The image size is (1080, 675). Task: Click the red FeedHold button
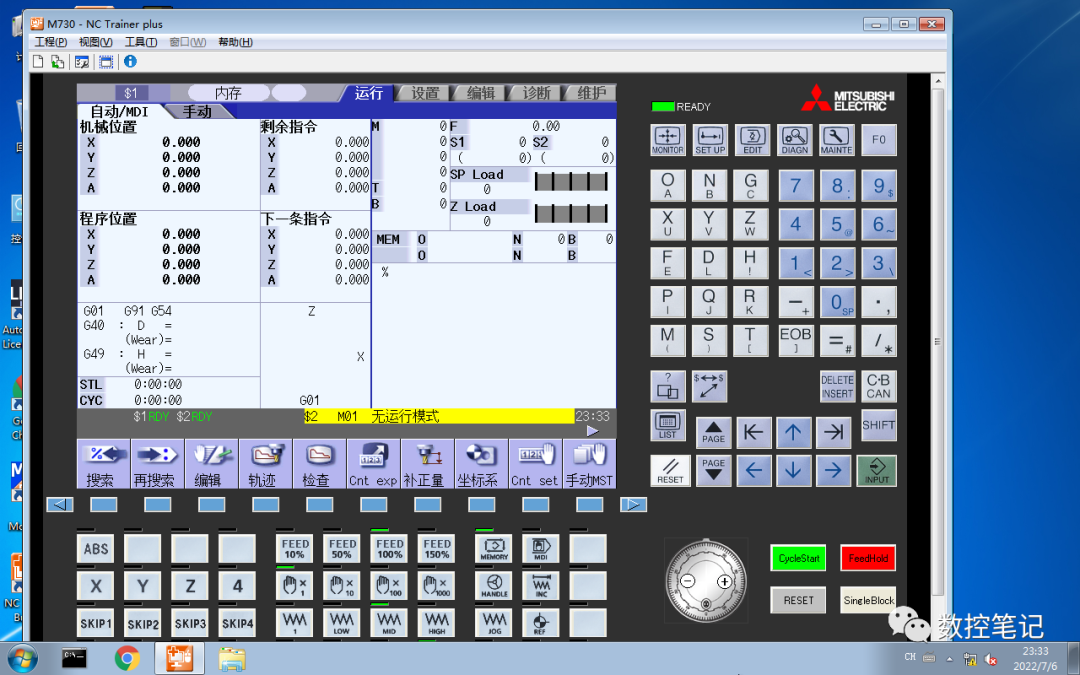click(x=868, y=558)
